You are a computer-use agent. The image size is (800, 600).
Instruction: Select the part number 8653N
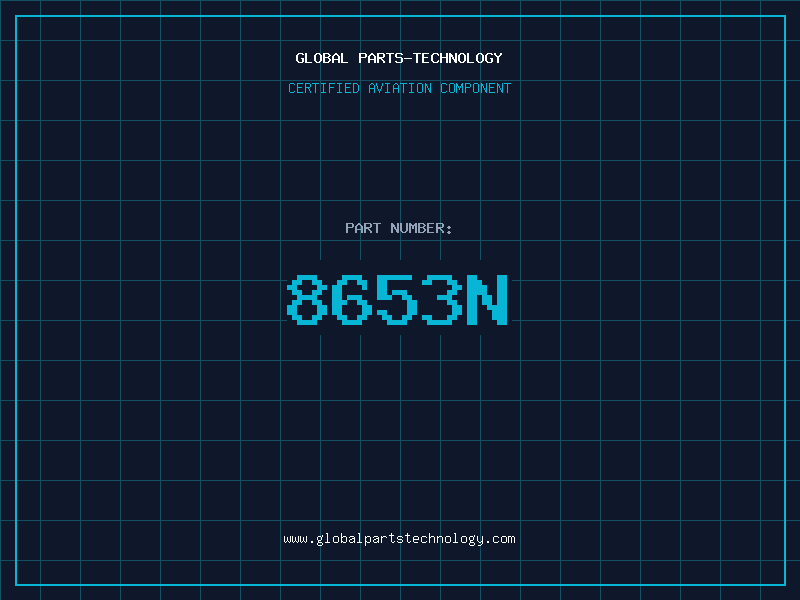pyautogui.click(x=397, y=299)
